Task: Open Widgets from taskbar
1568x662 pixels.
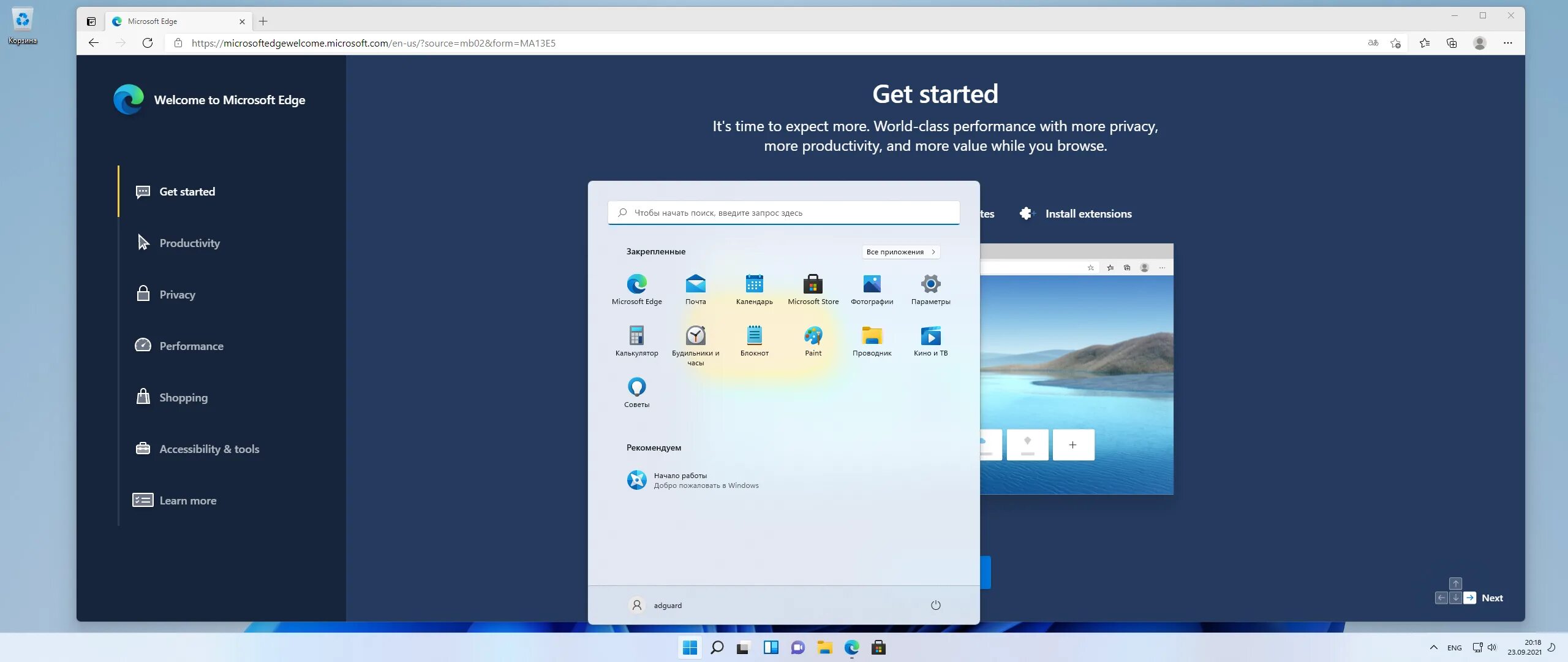Action: (771, 648)
